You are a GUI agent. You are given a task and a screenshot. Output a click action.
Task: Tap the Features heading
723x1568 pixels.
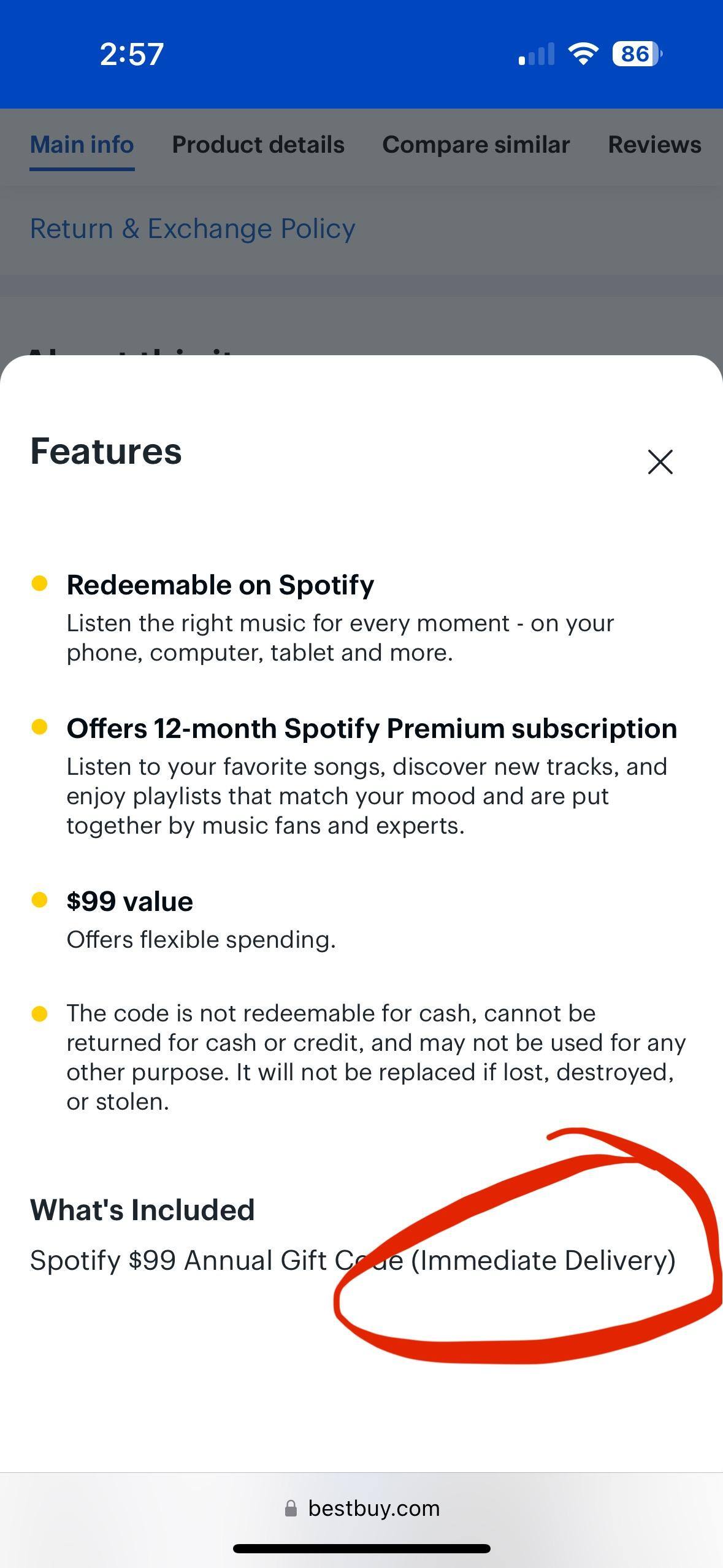pyautogui.click(x=106, y=452)
